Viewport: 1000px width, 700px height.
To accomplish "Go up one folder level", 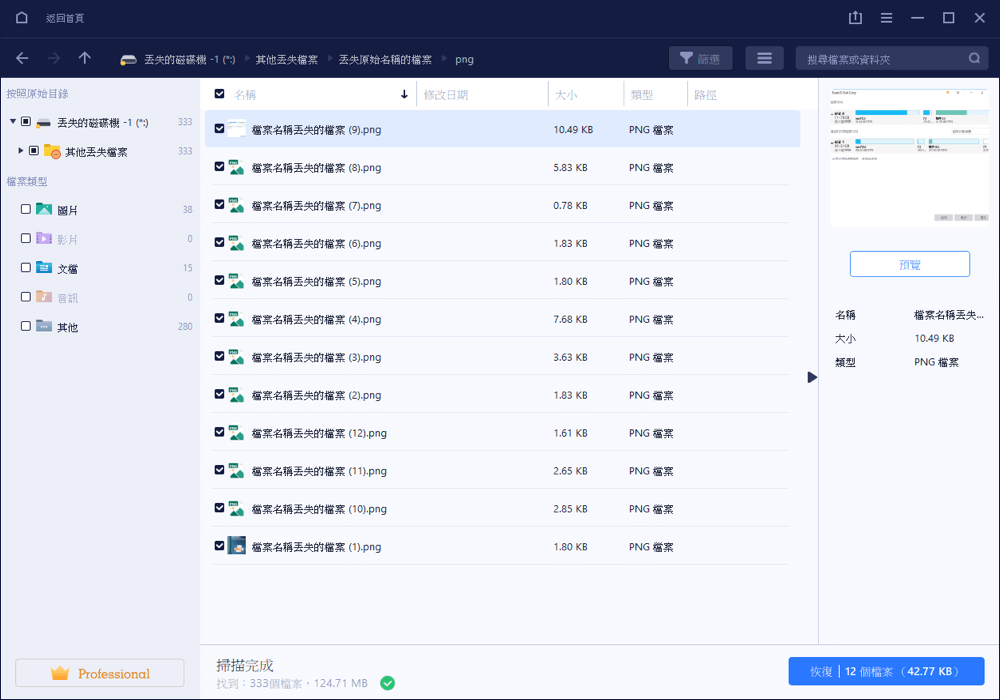I will (x=85, y=58).
